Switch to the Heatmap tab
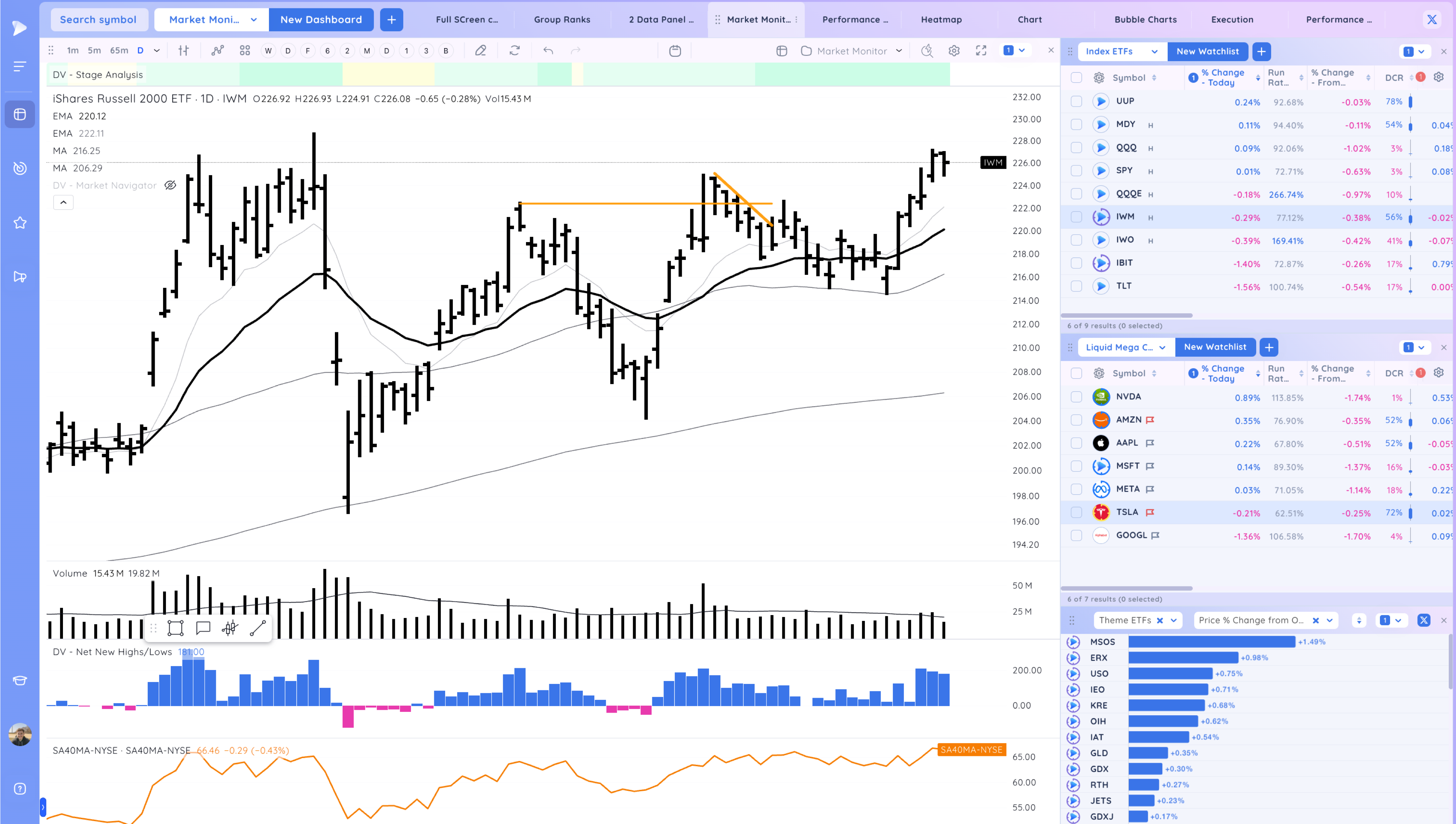This screenshot has width=1456, height=824. [941, 19]
